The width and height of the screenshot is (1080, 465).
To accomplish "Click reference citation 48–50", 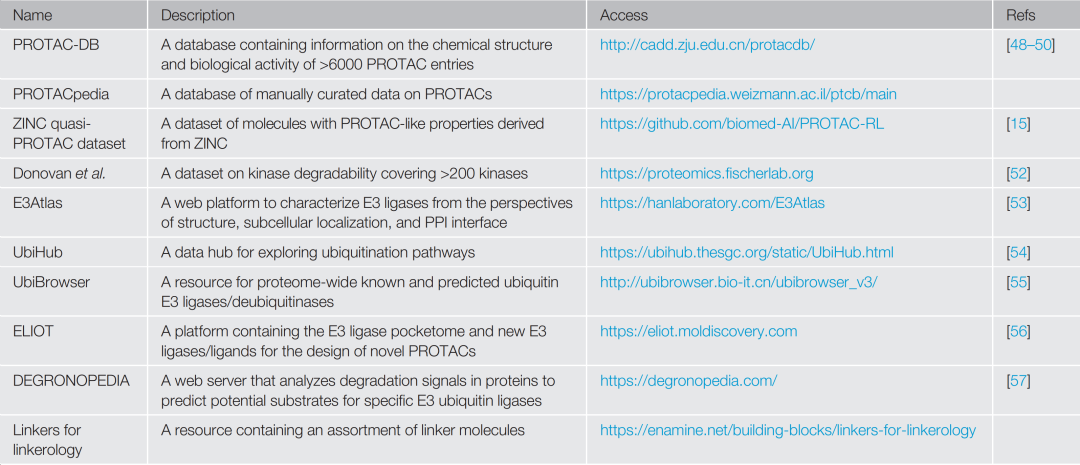I will click(1030, 45).
